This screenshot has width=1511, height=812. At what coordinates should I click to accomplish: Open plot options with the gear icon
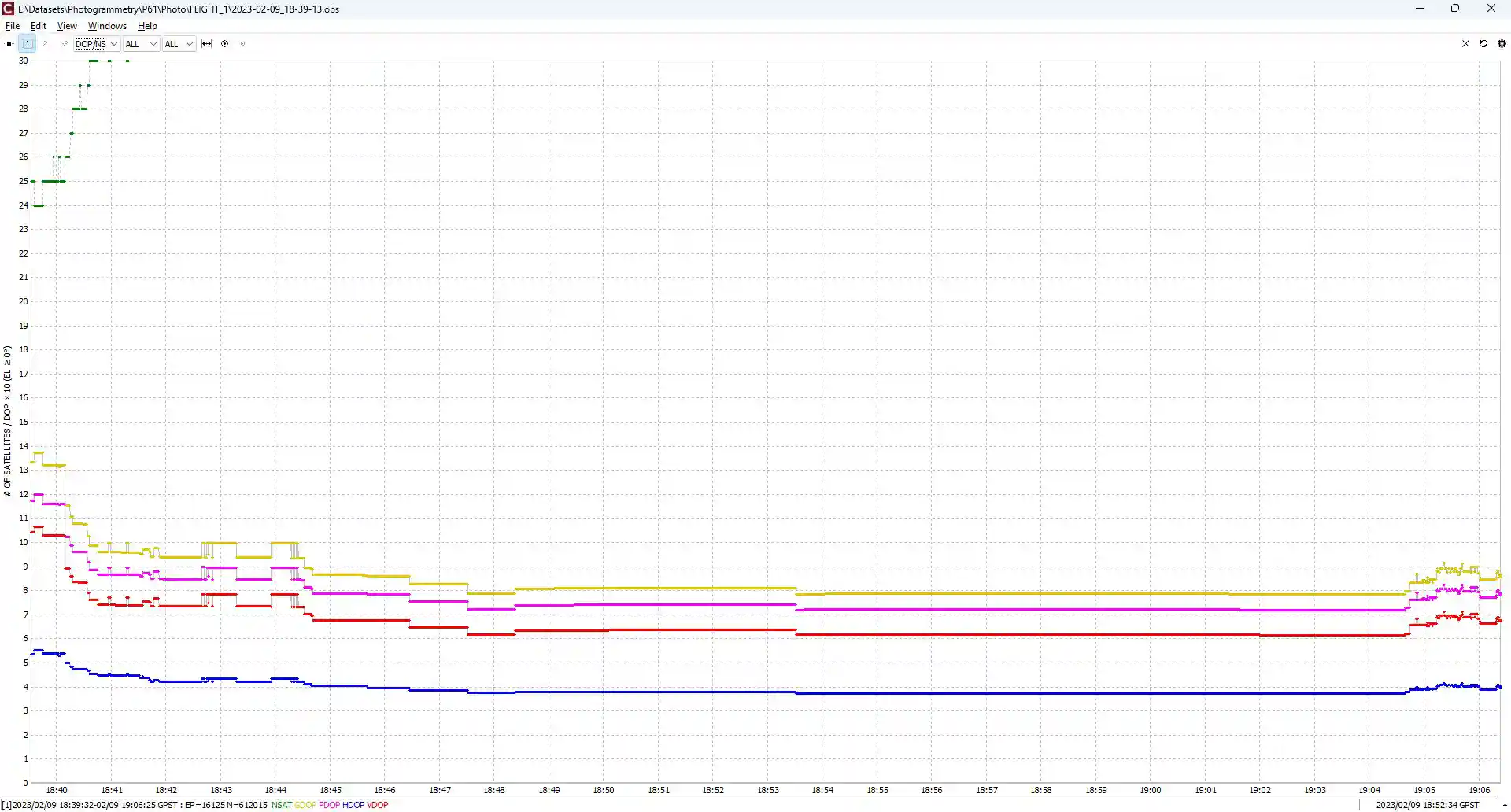tap(1502, 44)
